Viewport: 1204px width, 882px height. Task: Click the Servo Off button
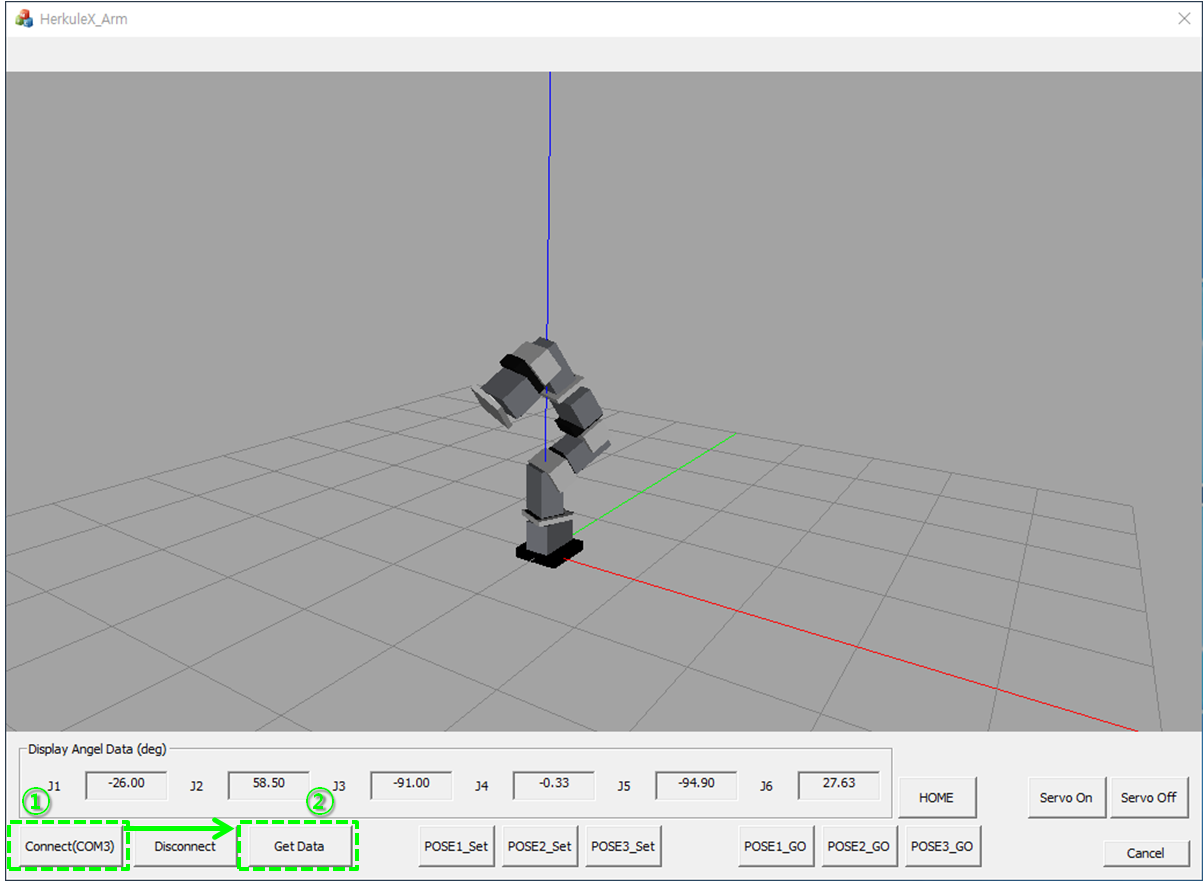[x=1149, y=798]
